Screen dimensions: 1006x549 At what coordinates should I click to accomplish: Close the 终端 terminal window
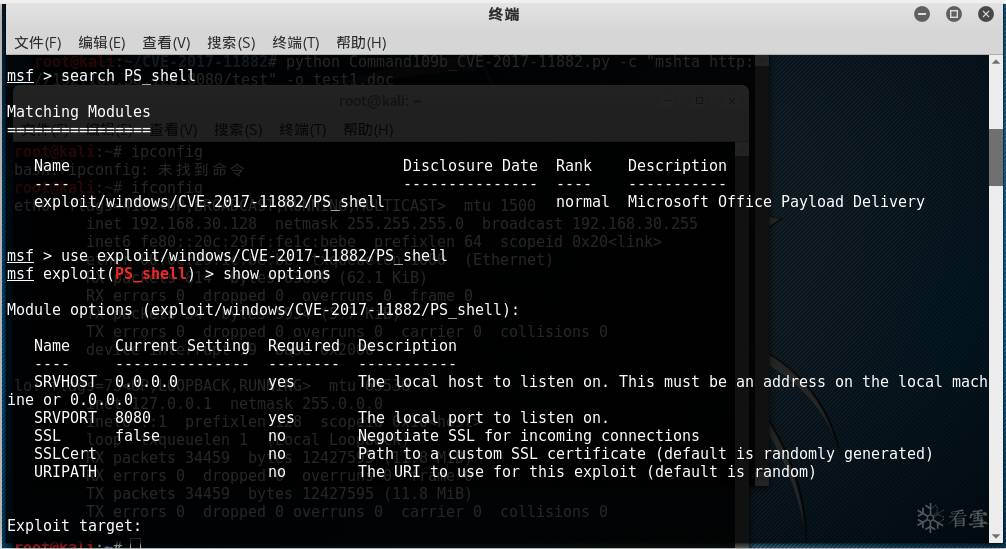[x=985, y=14]
